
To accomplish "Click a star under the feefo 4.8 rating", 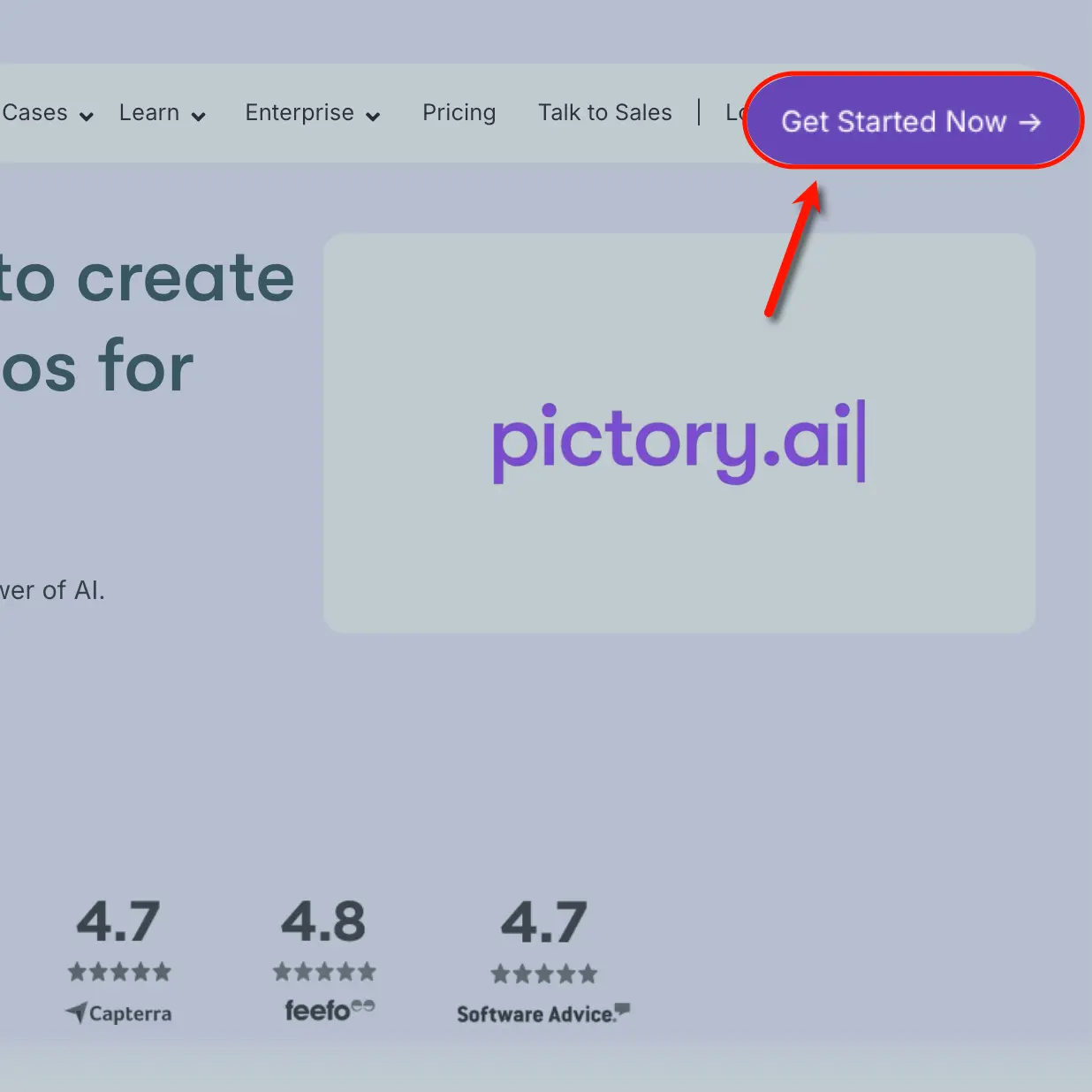I will coord(323,972).
